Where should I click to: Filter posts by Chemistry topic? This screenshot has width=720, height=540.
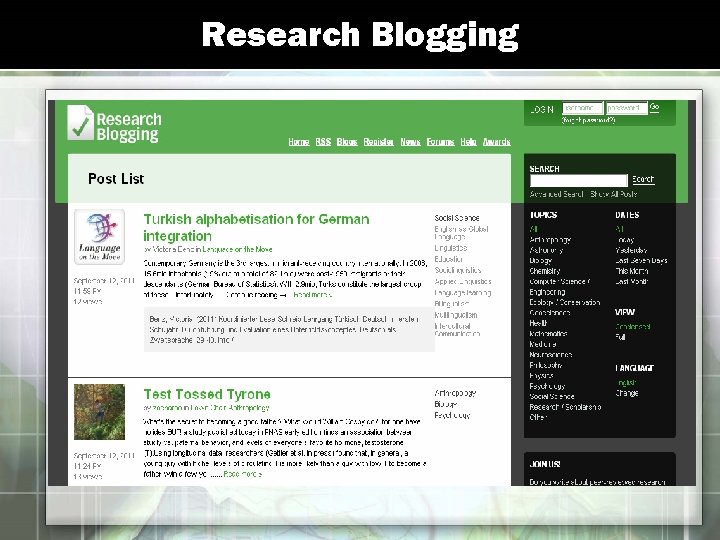(x=545, y=271)
